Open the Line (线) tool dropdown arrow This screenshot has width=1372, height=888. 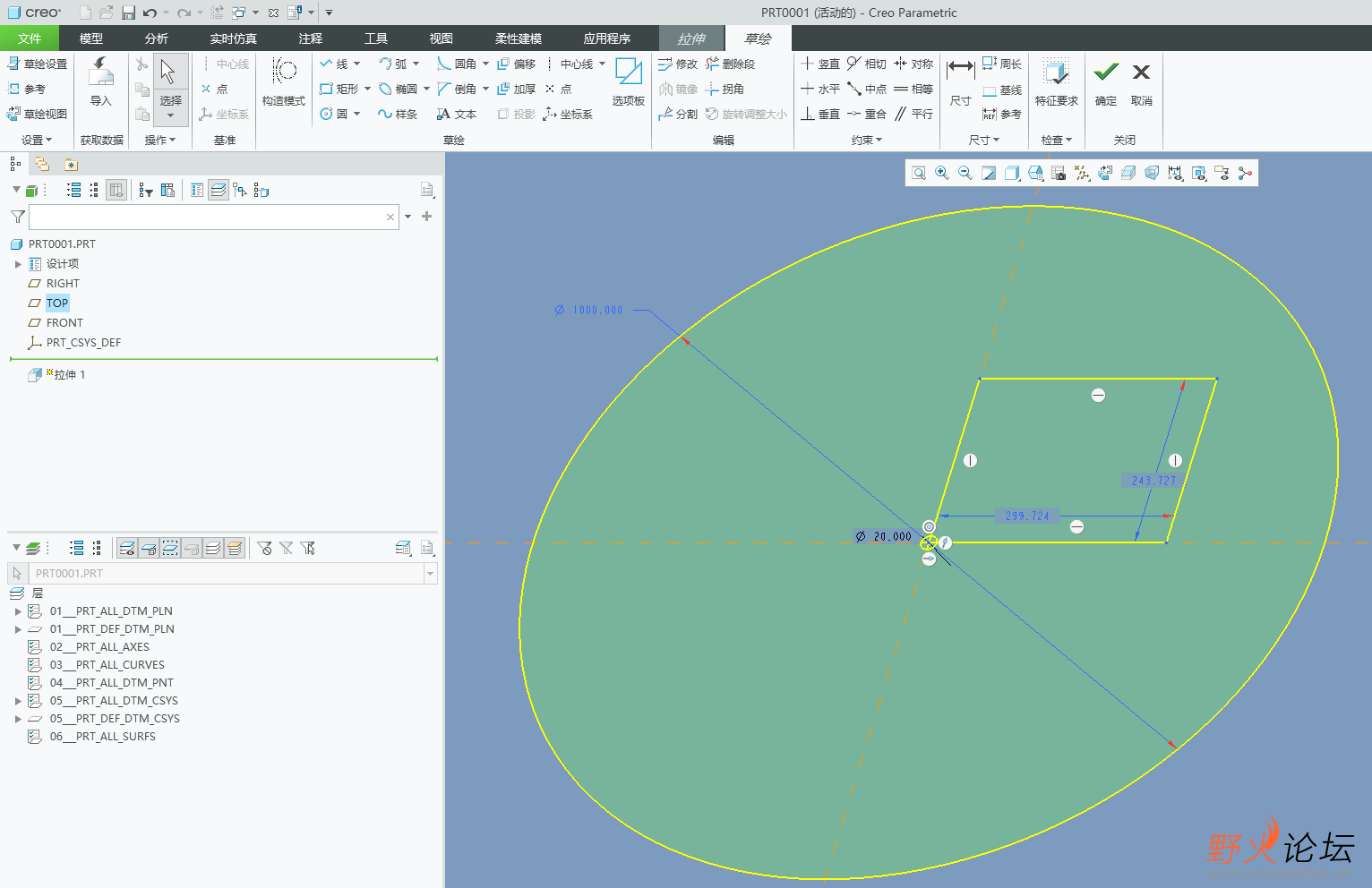356,64
